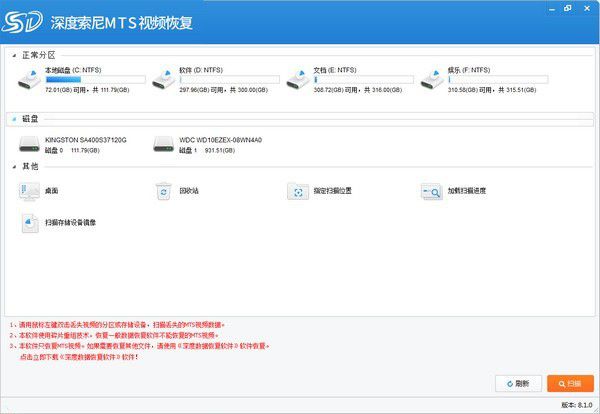Collapse the 正常分区 section
This screenshot has width=600, height=414.
coord(14,56)
